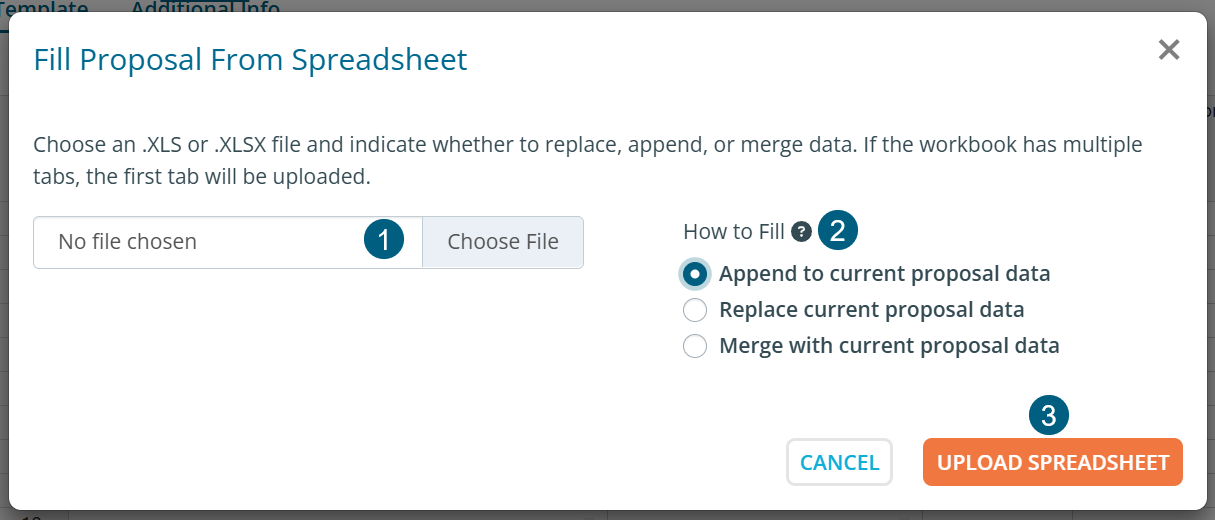This screenshot has width=1215, height=520.
Task: Click 'Append to current proposal data' label
Action: coord(884,274)
